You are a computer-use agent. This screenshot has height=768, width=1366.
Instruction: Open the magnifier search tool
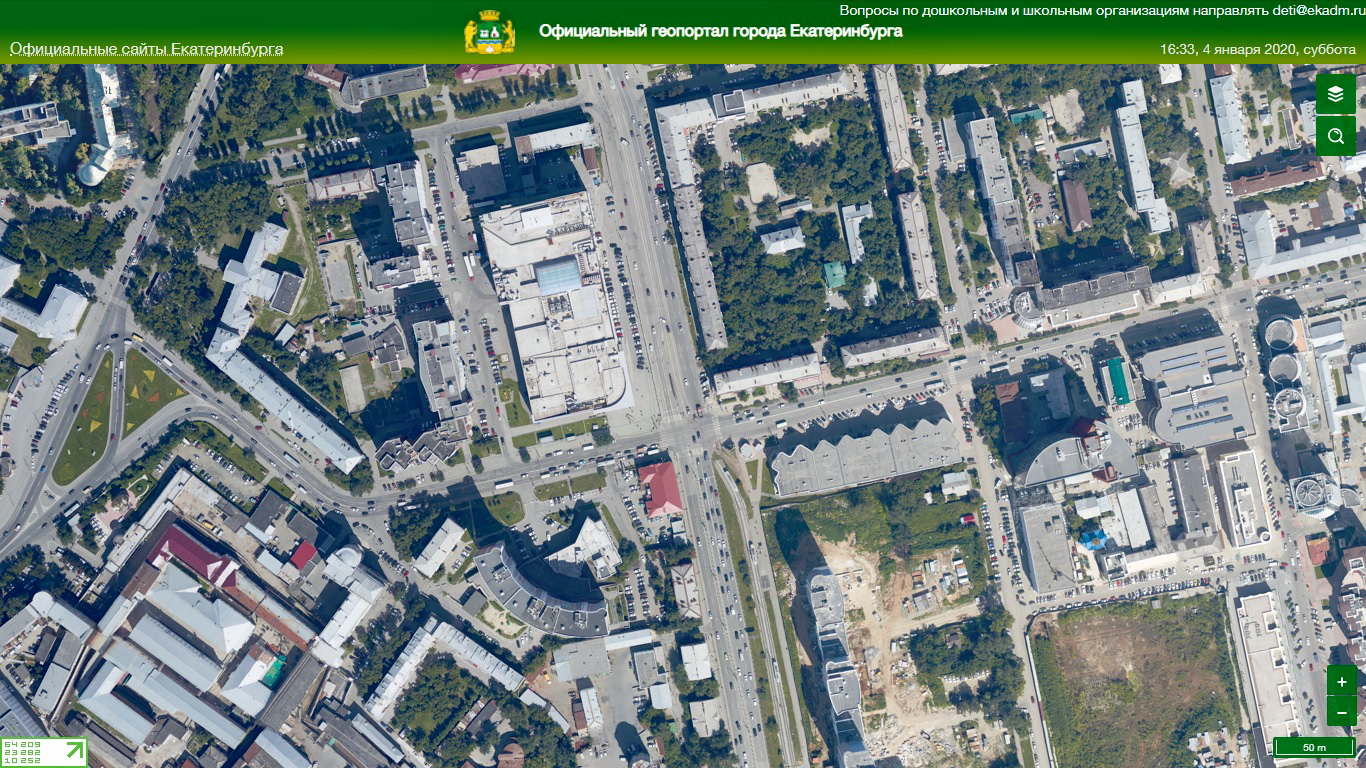point(1335,135)
